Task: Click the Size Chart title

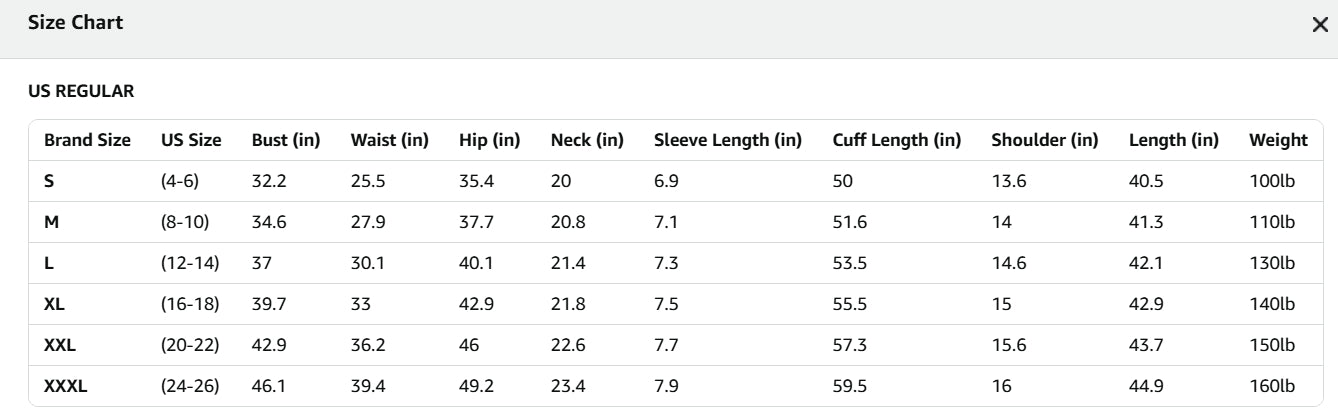Action: click(76, 23)
